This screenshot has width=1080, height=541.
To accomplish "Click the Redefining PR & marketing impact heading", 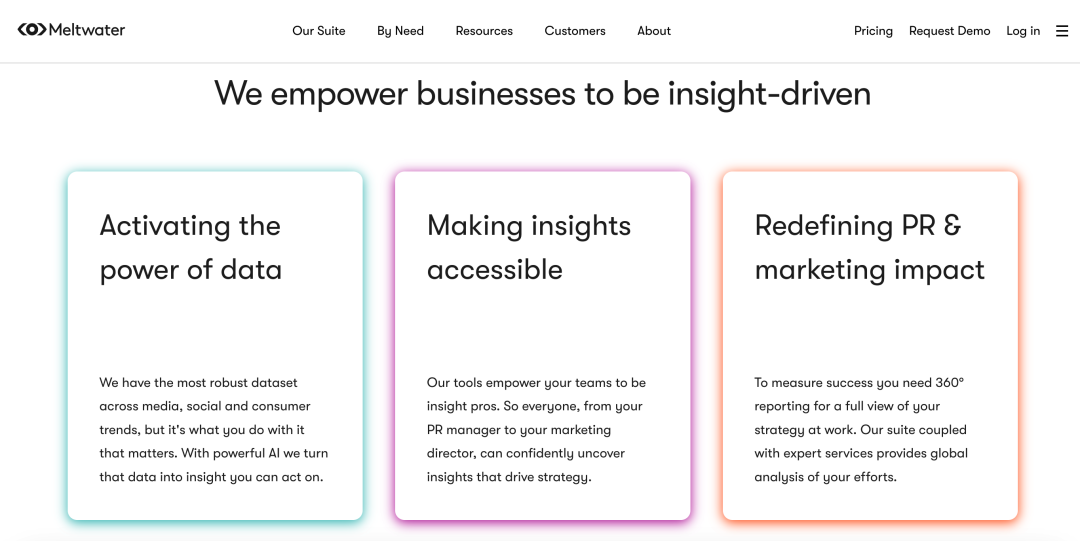I will click(x=869, y=247).
